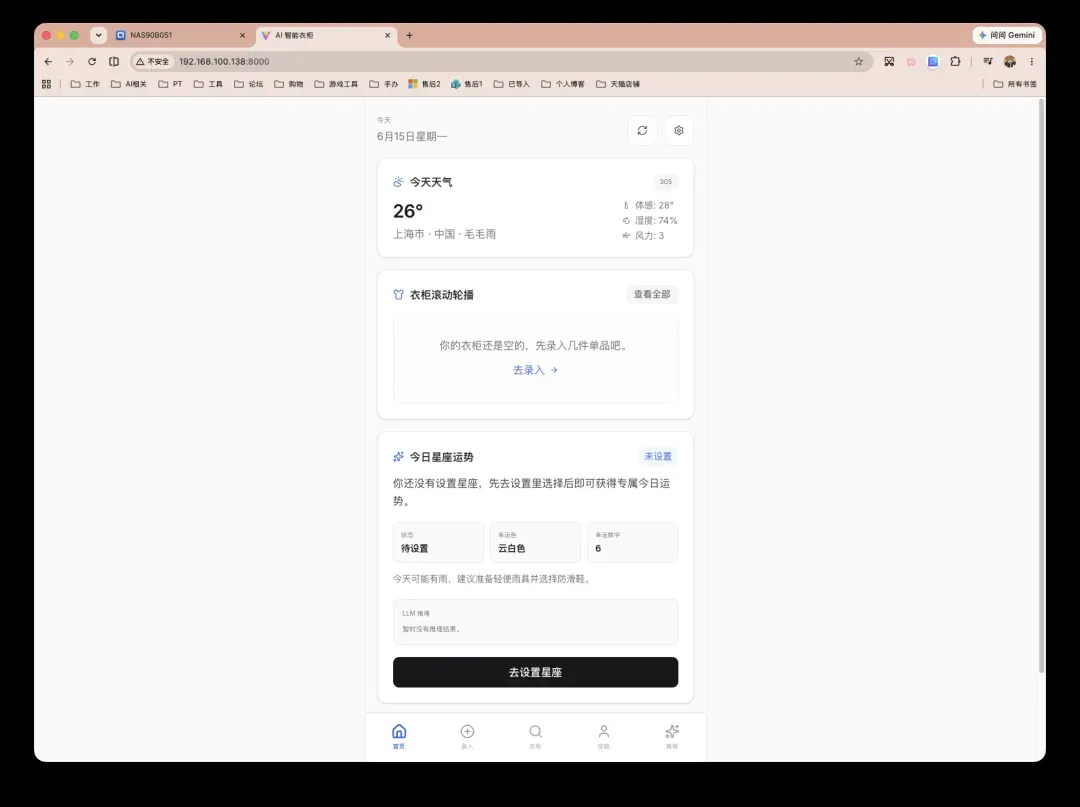The image size is (1080, 807).
Task: Open the 录入 add item tab
Action: 467,736
